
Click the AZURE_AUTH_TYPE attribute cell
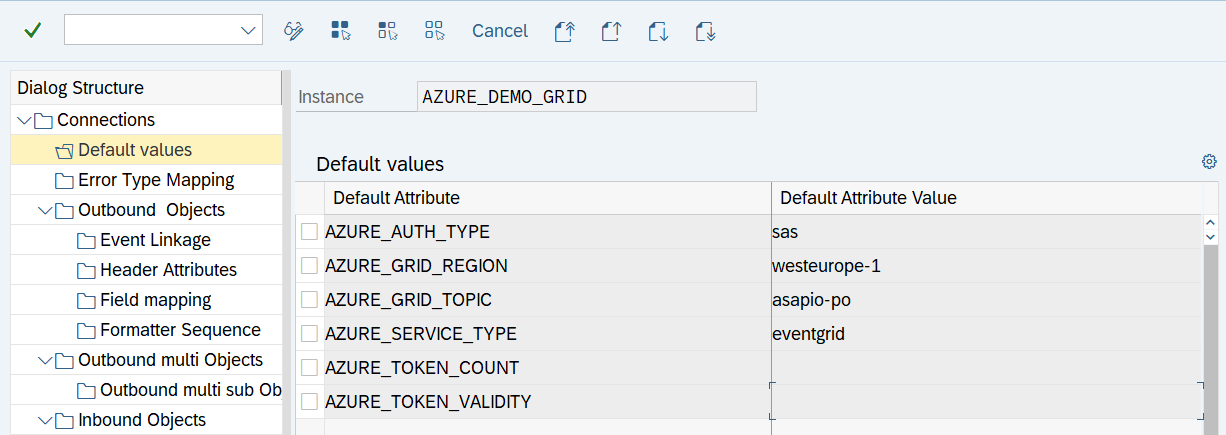click(x=548, y=232)
